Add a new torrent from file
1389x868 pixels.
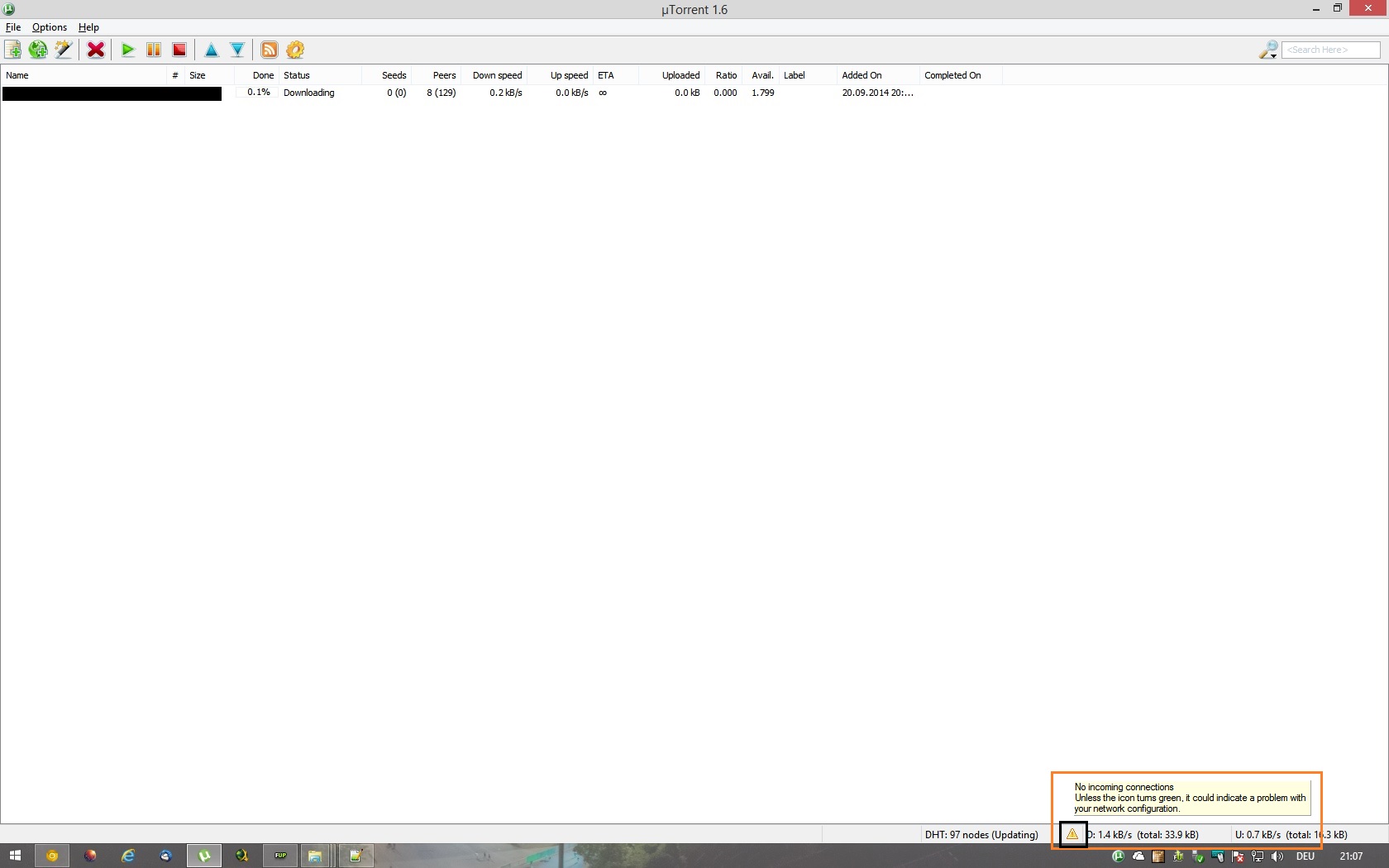[x=13, y=50]
